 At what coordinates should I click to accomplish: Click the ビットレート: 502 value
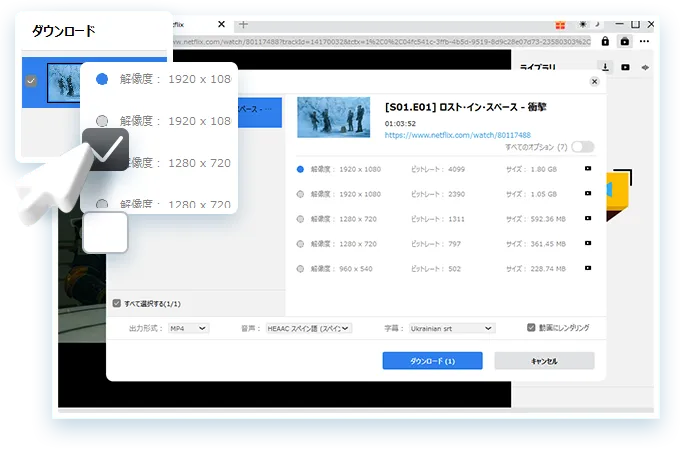tap(436, 269)
